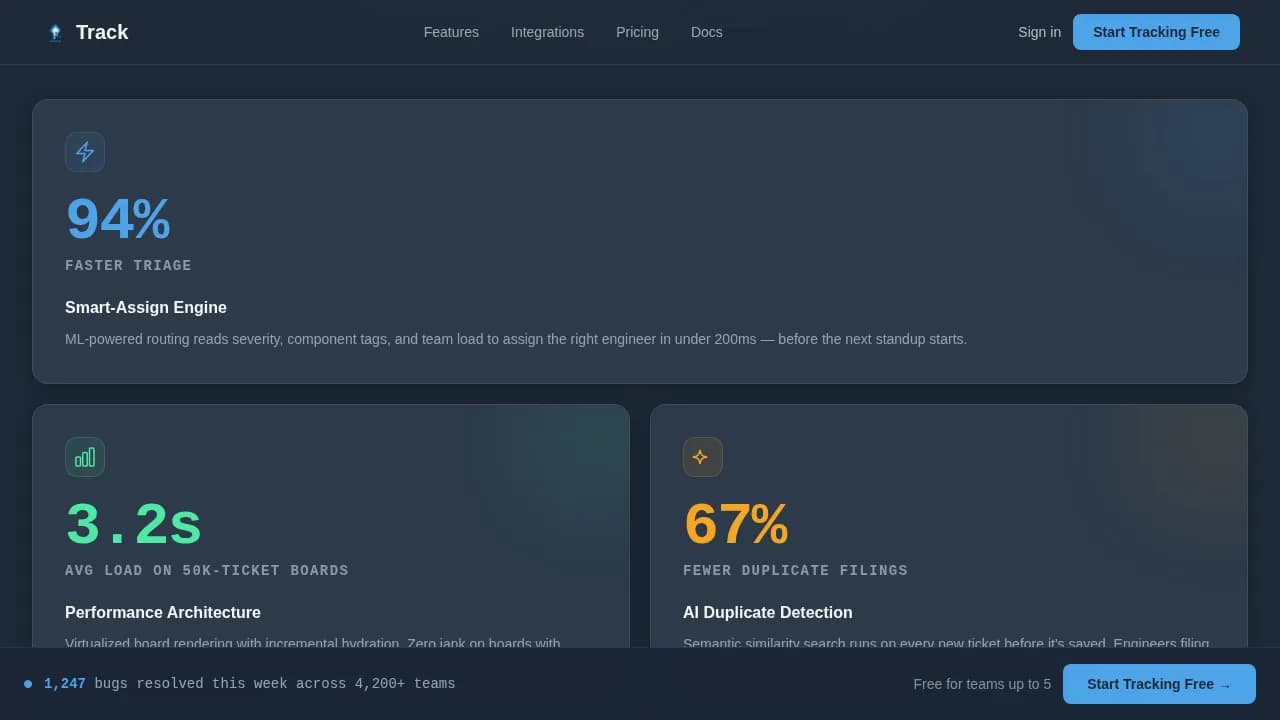
Task: Click the header Start Tracking Free button
Action: pyautogui.click(x=1156, y=32)
